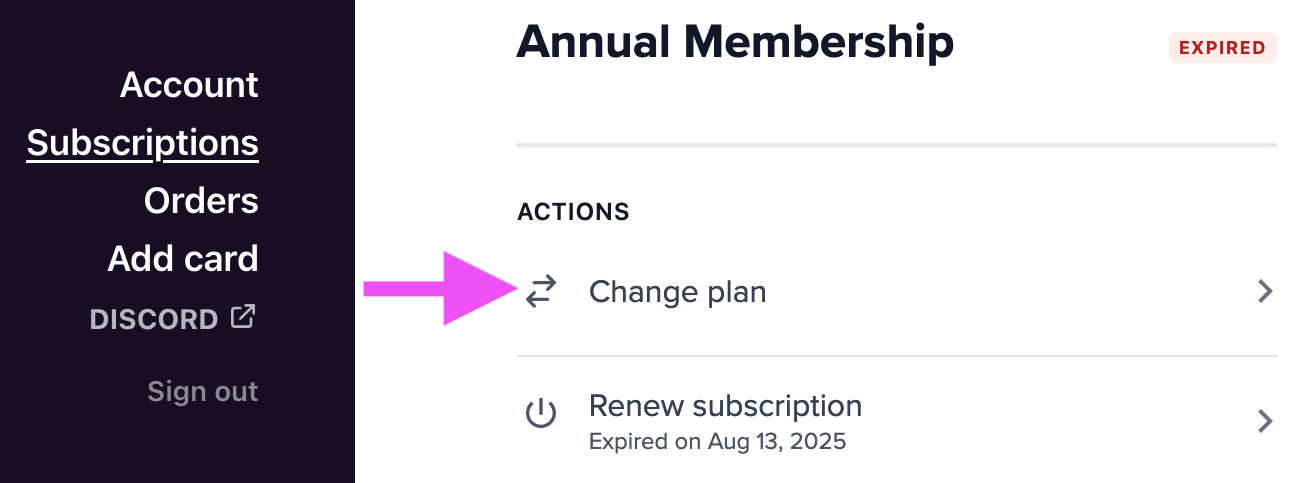Click the swap arrows icon beside Change plan
Viewport: 1302px width, 483px height.
point(541,292)
